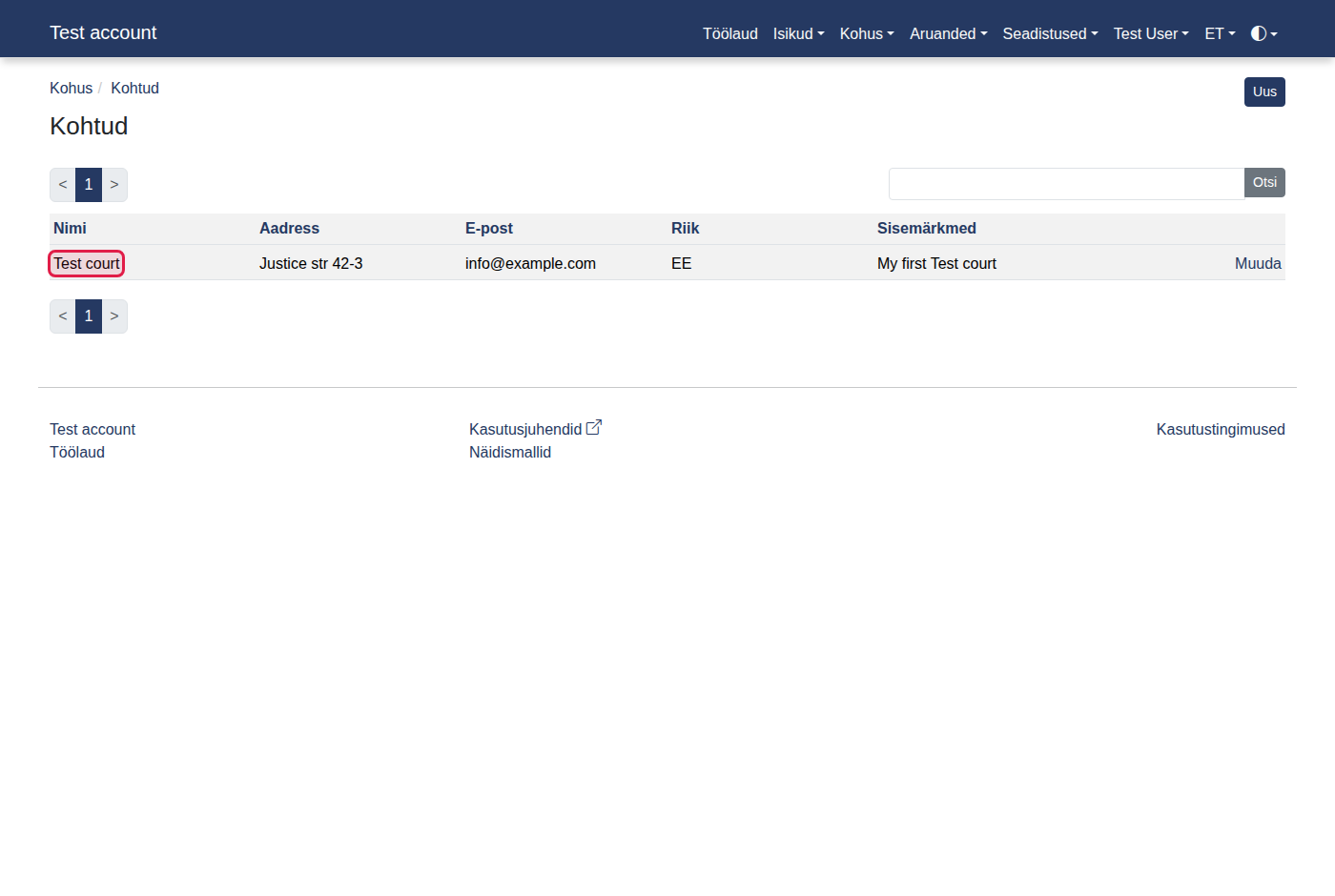The height and width of the screenshot is (896, 1335).
Task: Open Kasutusjuhendid link in footer
Action: coord(525,429)
